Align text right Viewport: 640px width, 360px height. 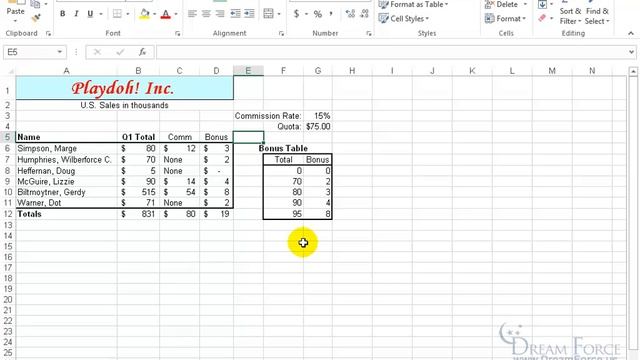point(220,14)
